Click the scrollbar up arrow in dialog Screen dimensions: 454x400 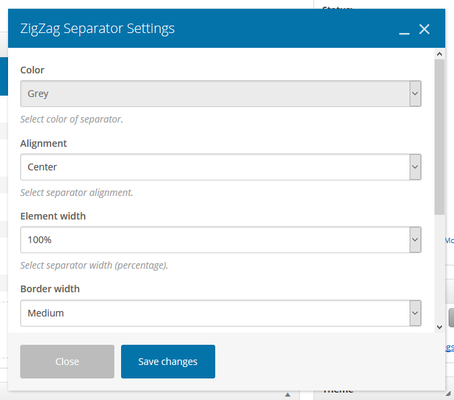(x=439, y=54)
